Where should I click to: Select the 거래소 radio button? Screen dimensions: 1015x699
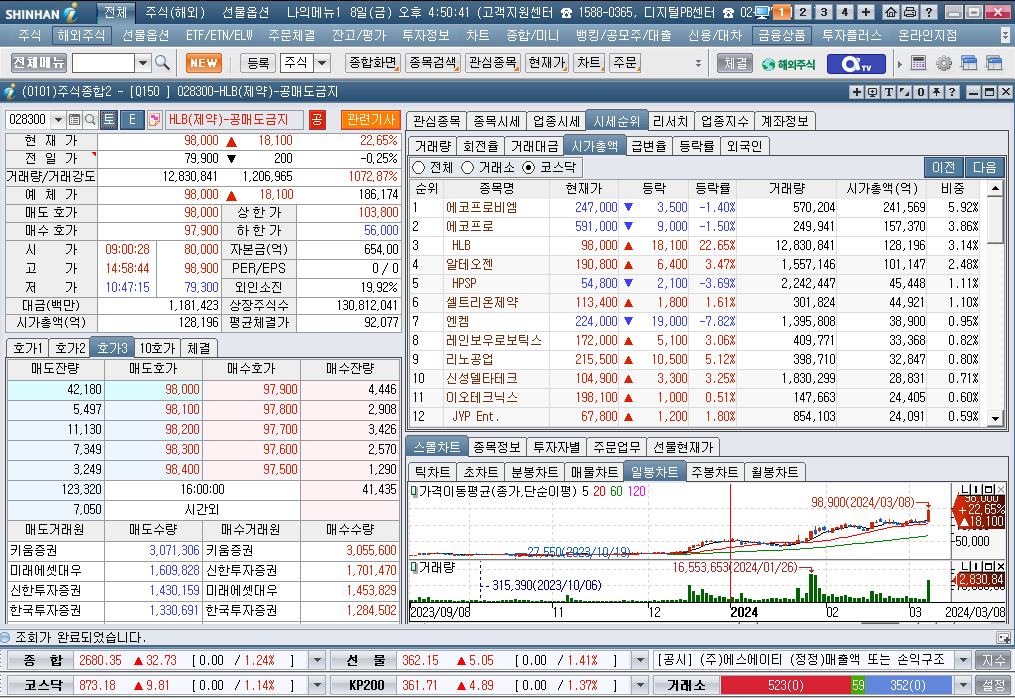(x=467, y=168)
